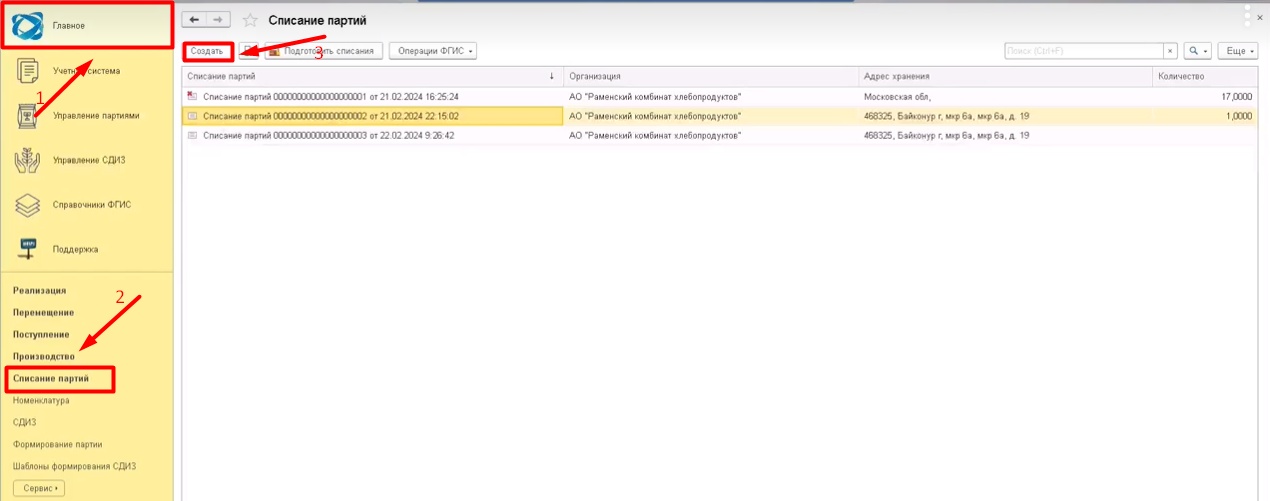Screen dimensions: 1270x501
Task: Open the Управление СДИЗ section icon
Action: (x=28, y=160)
